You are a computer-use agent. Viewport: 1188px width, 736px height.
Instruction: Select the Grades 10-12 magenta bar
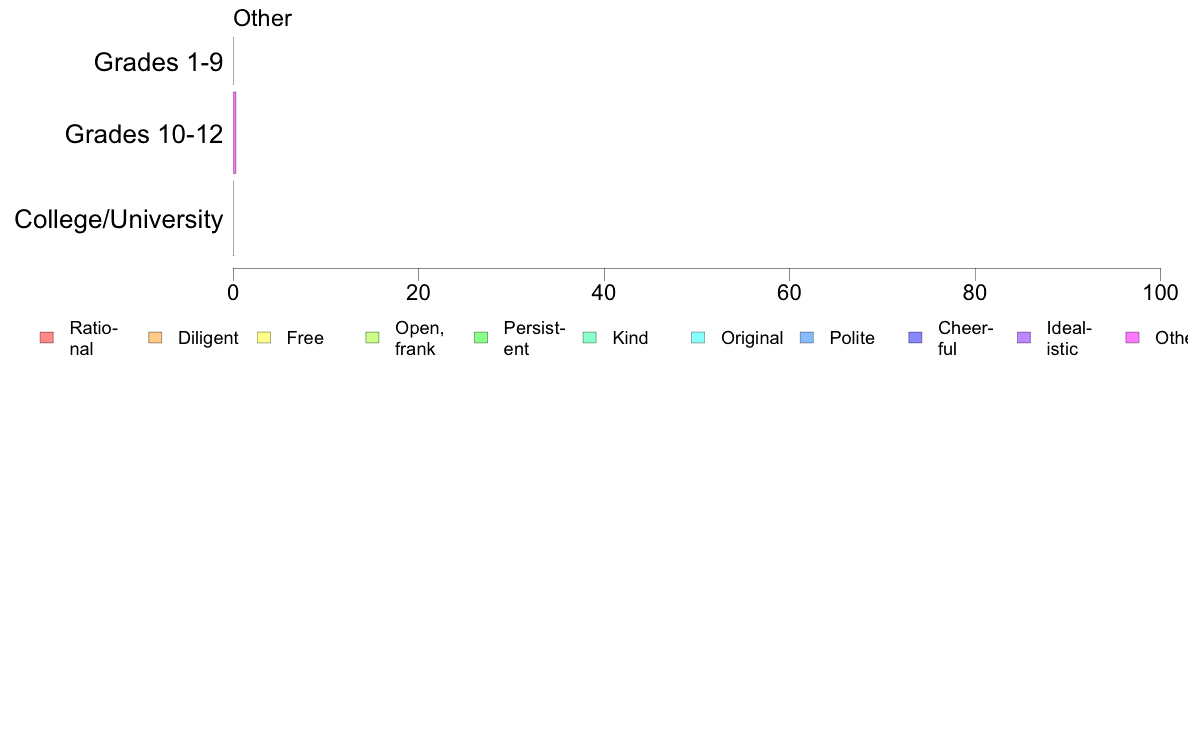[x=235, y=133]
